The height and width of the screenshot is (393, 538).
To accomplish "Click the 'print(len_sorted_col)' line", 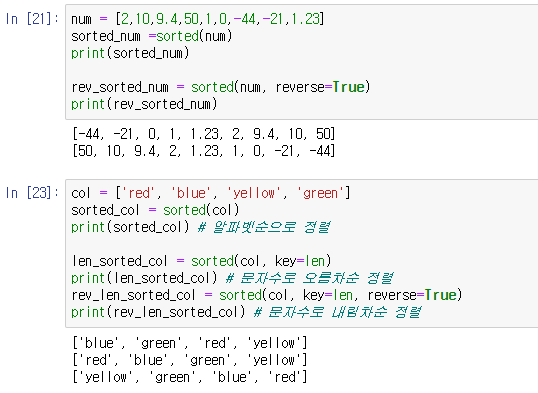I will tap(232, 278).
